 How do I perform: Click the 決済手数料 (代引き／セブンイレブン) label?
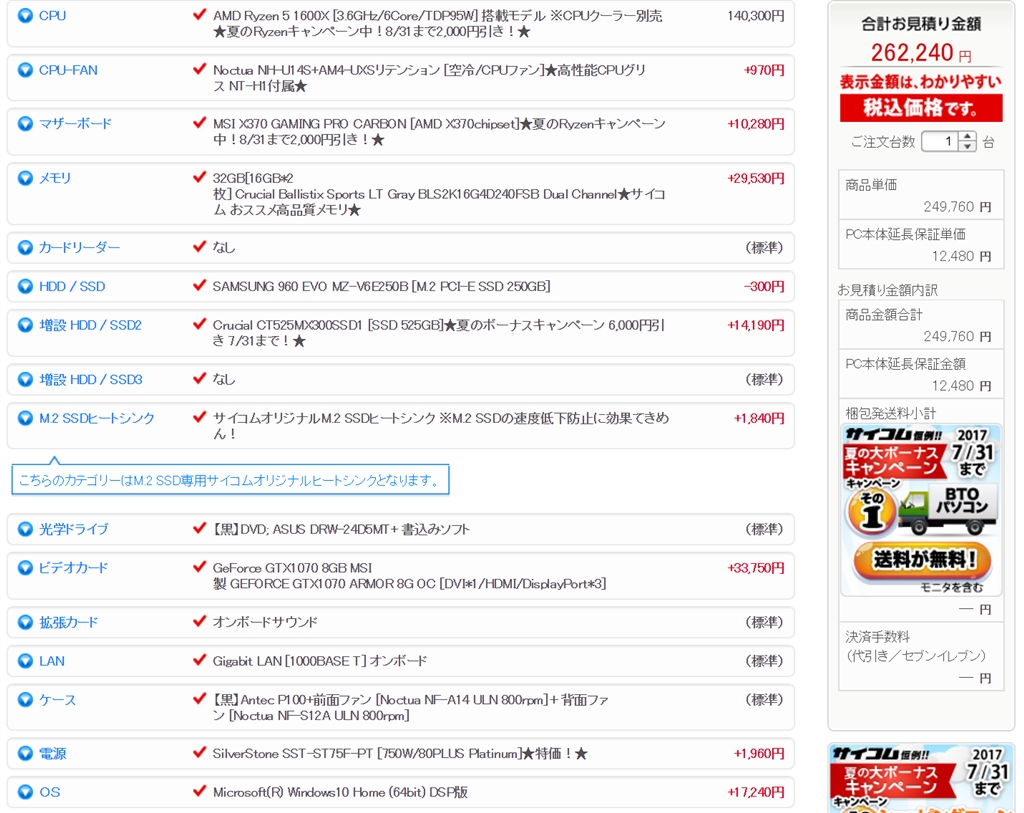point(915,646)
